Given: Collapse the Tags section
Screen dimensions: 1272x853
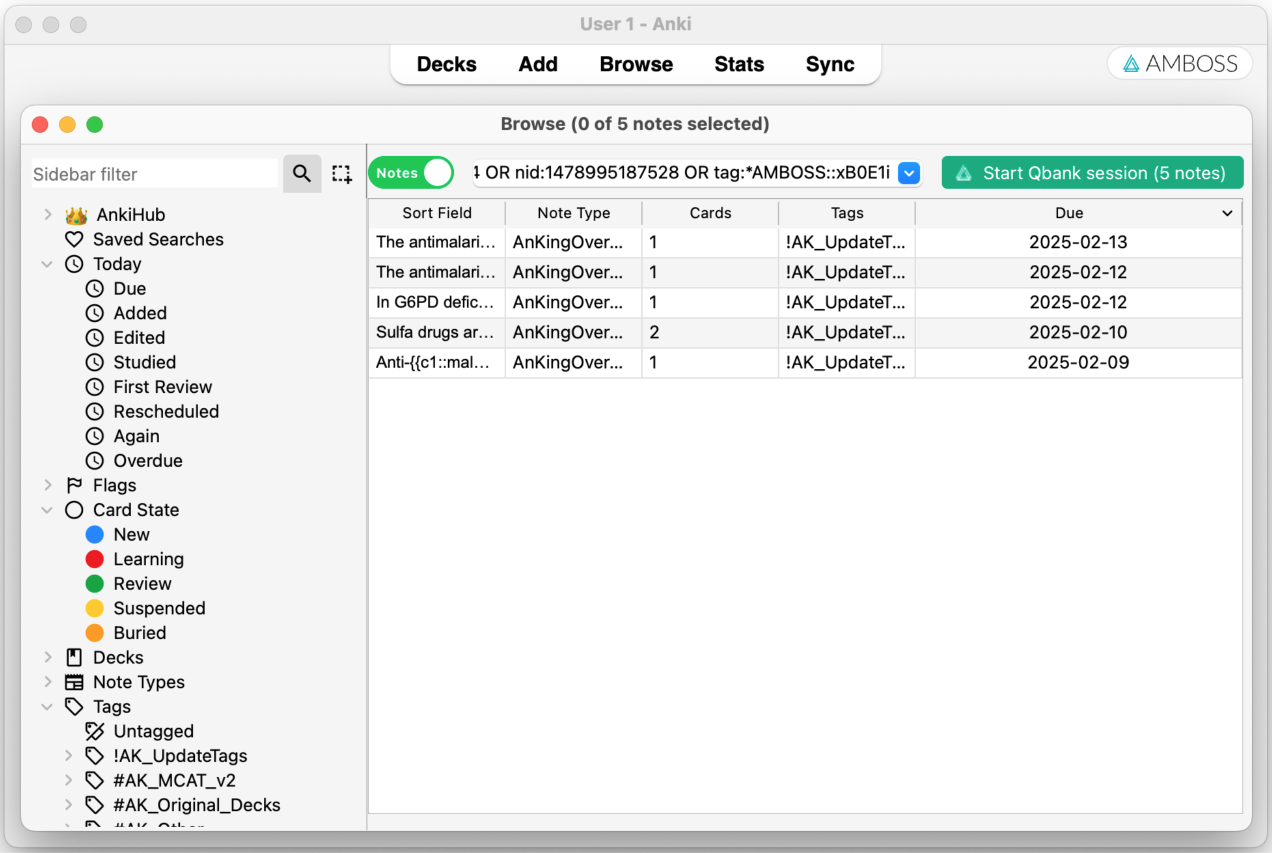Looking at the screenshot, I should [48, 707].
